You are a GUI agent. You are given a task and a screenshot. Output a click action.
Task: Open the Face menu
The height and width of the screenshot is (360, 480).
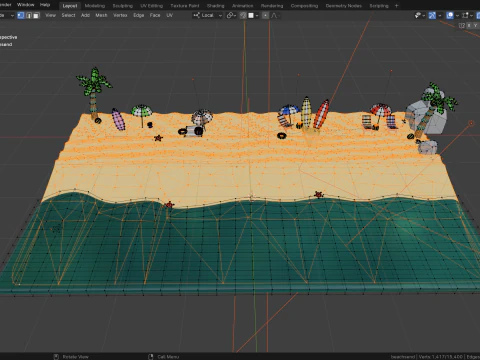[x=155, y=15]
